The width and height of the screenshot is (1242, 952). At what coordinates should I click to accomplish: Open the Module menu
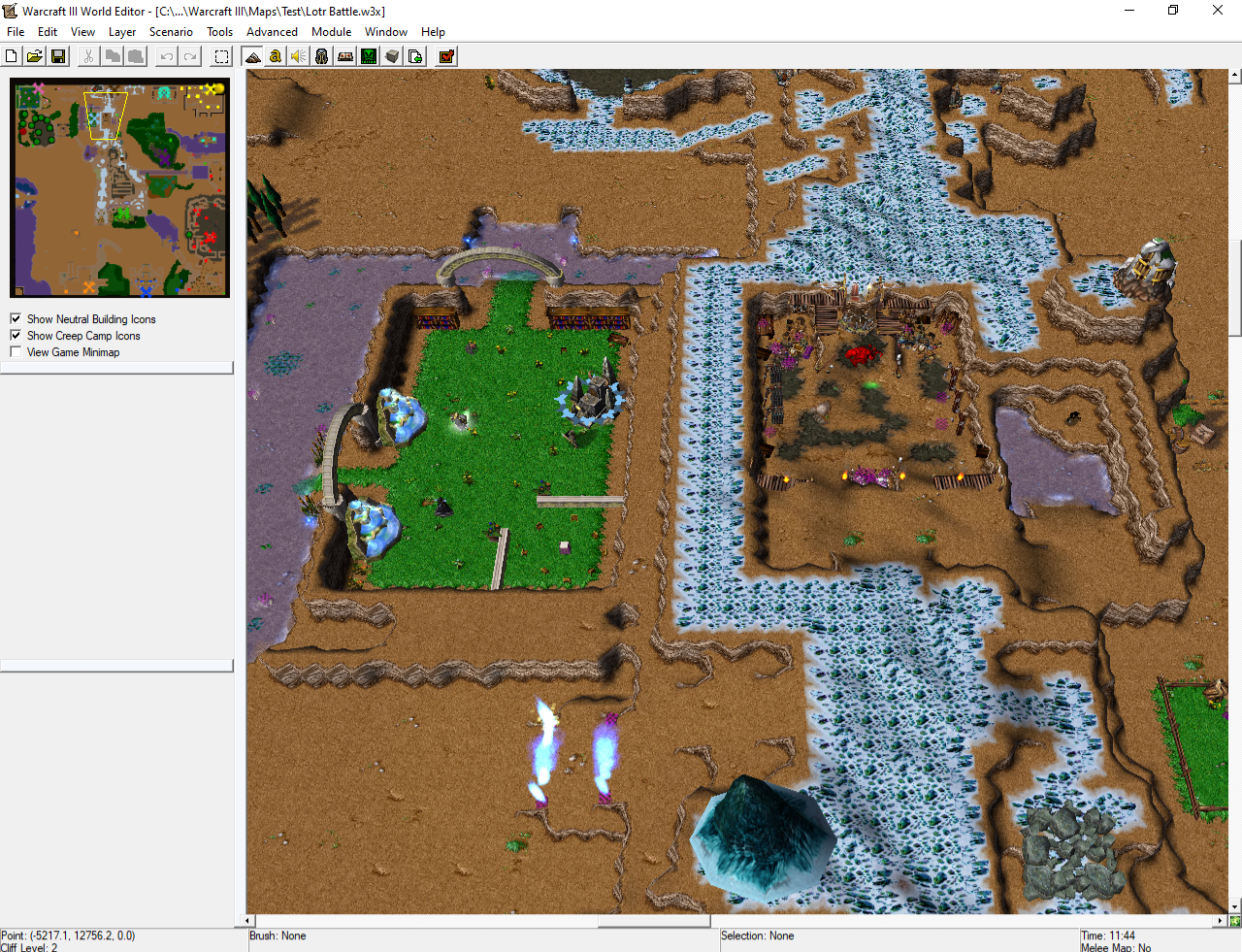click(331, 32)
